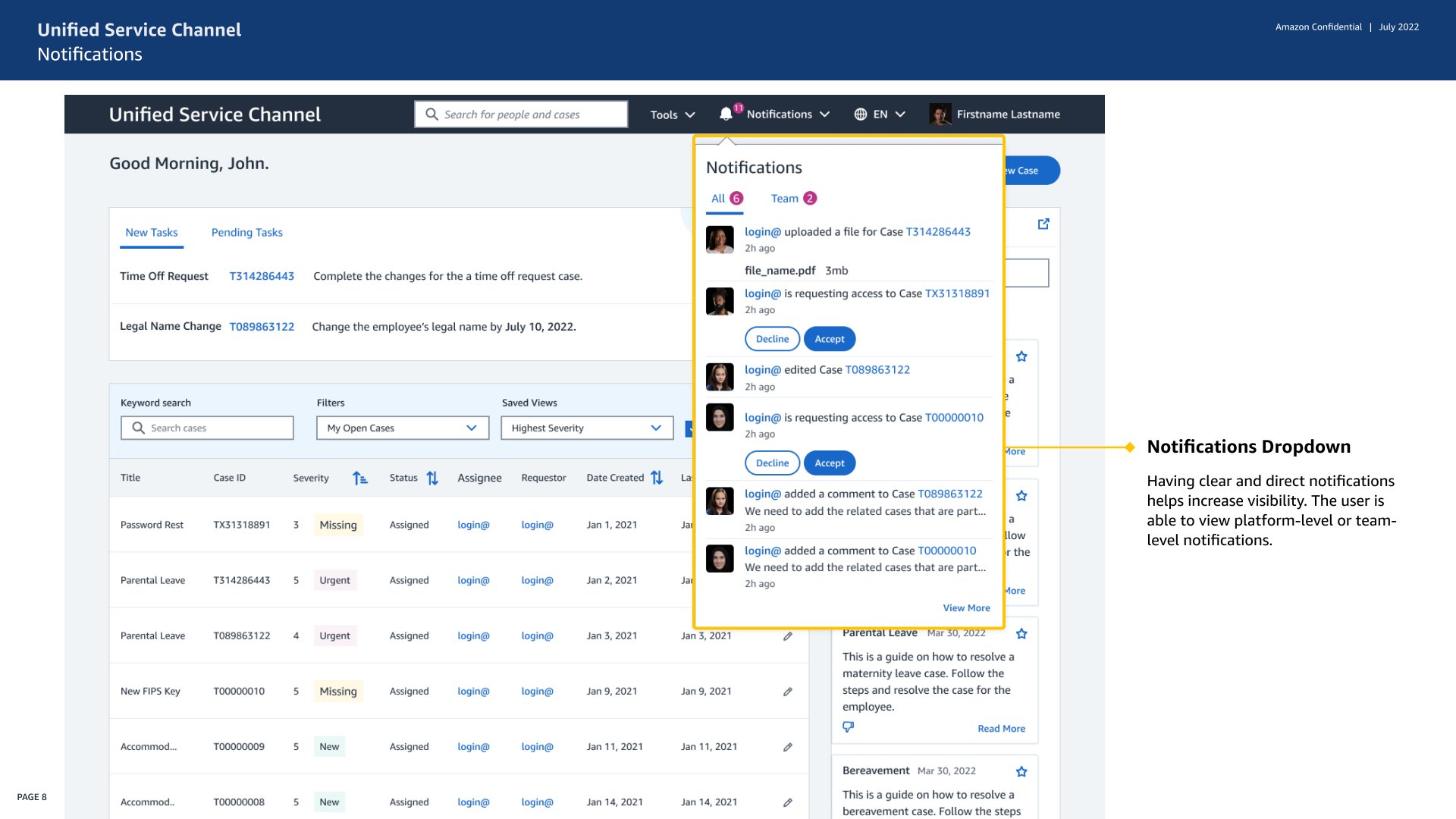Click edit pencil for case T00000010
The height and width of the screenshot is (819, 1456).
(788, 692)
